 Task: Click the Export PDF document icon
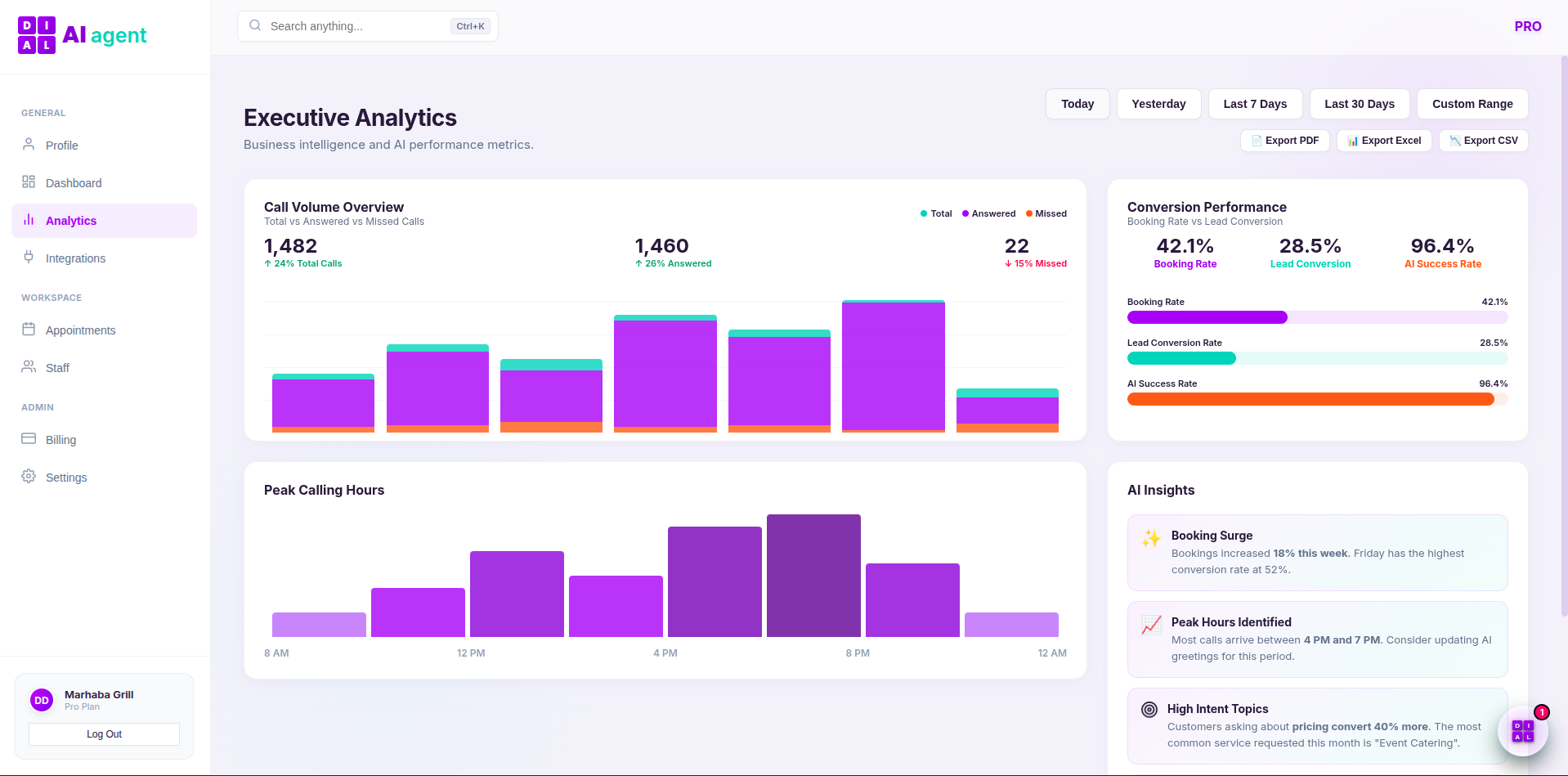pos(1257,141)
